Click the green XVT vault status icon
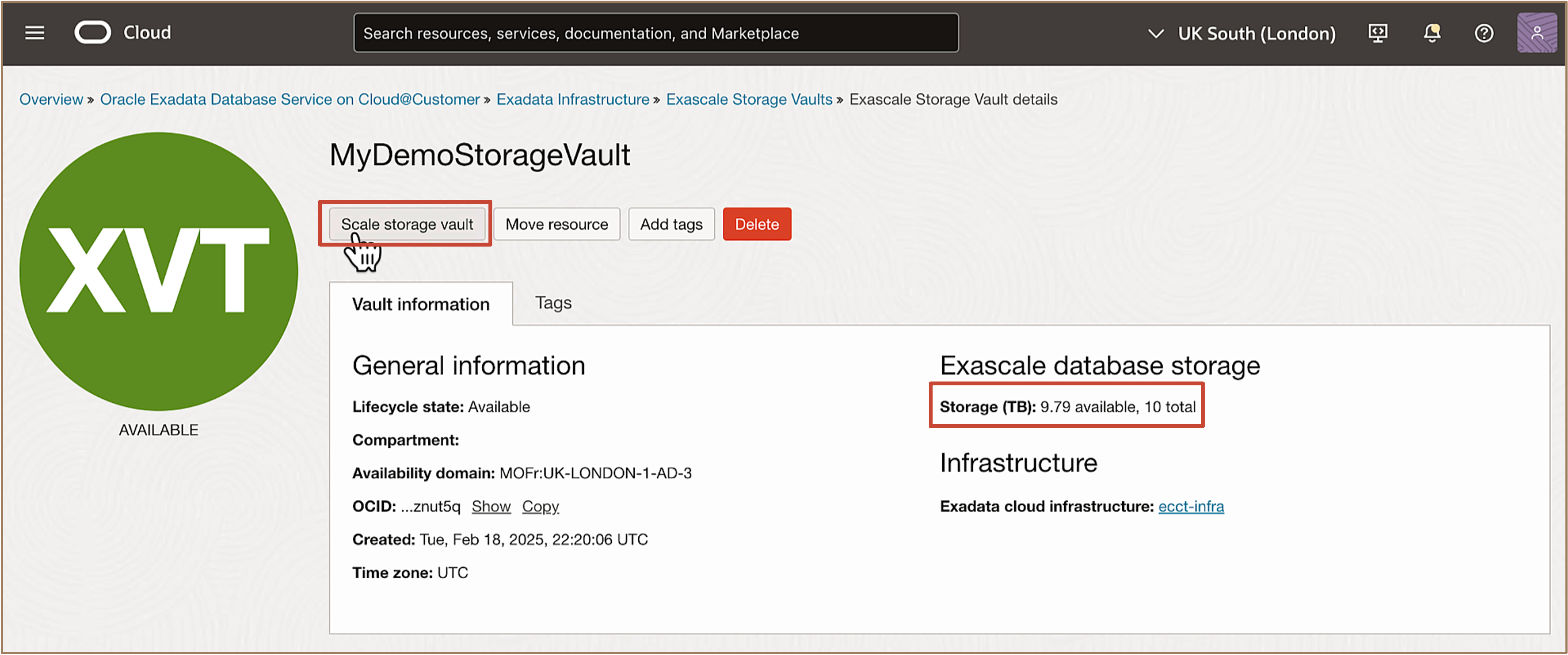This screenshot has height=655, width=1568. point(158,271)
